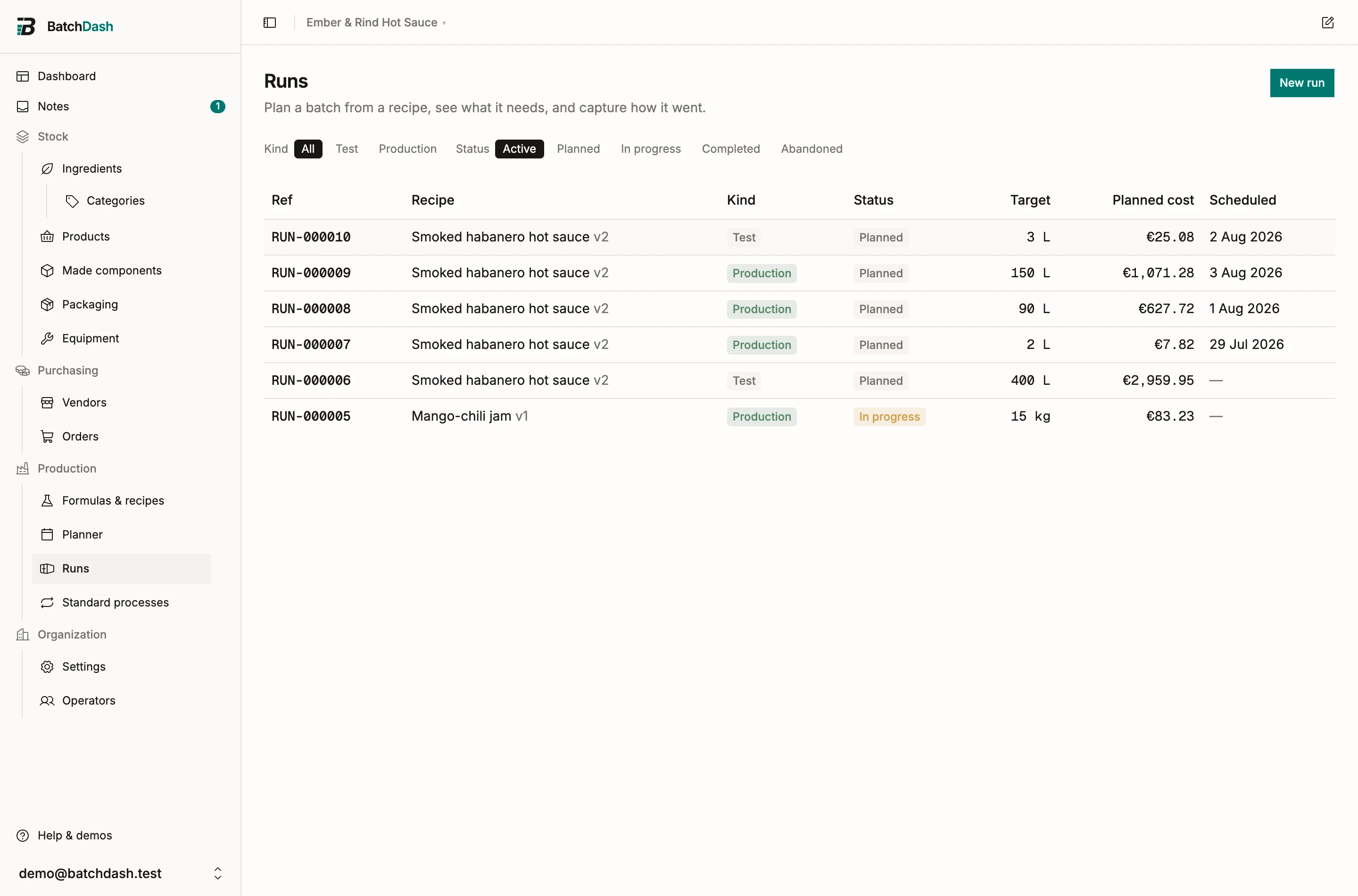The height and width of the screenshot is (896, 1358).
Task: Click the Runs ticket icon
Action: pyautogui.click(x=48, y=569)
